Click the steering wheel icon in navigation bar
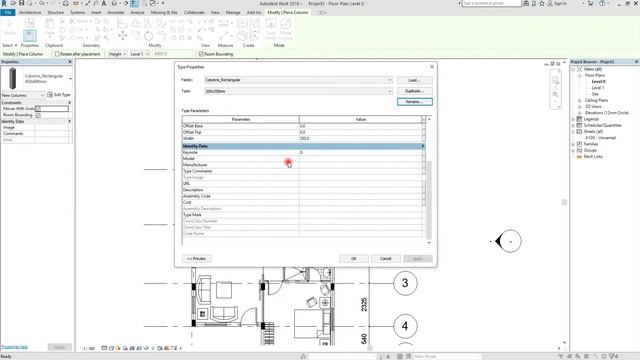Viewport: 640px width, 360px height. coord(556,80)
